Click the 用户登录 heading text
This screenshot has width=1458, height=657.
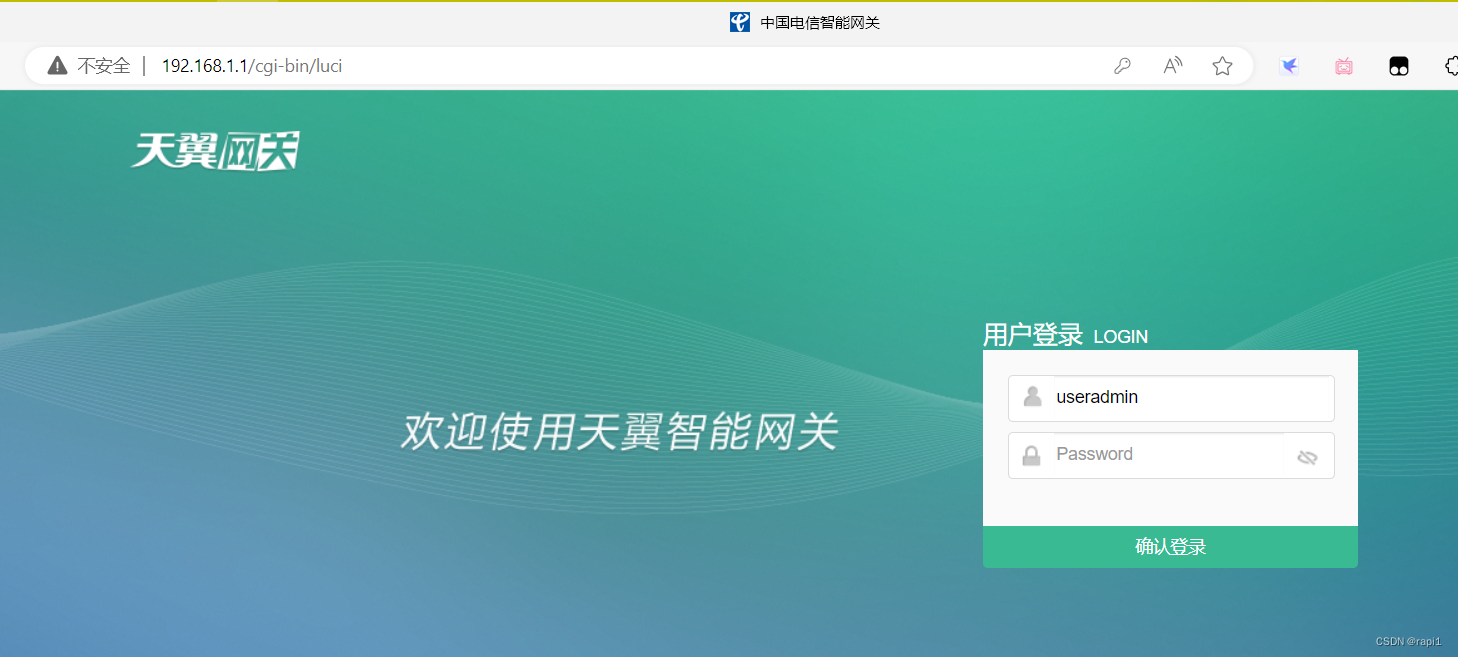tap(1033, 335)
